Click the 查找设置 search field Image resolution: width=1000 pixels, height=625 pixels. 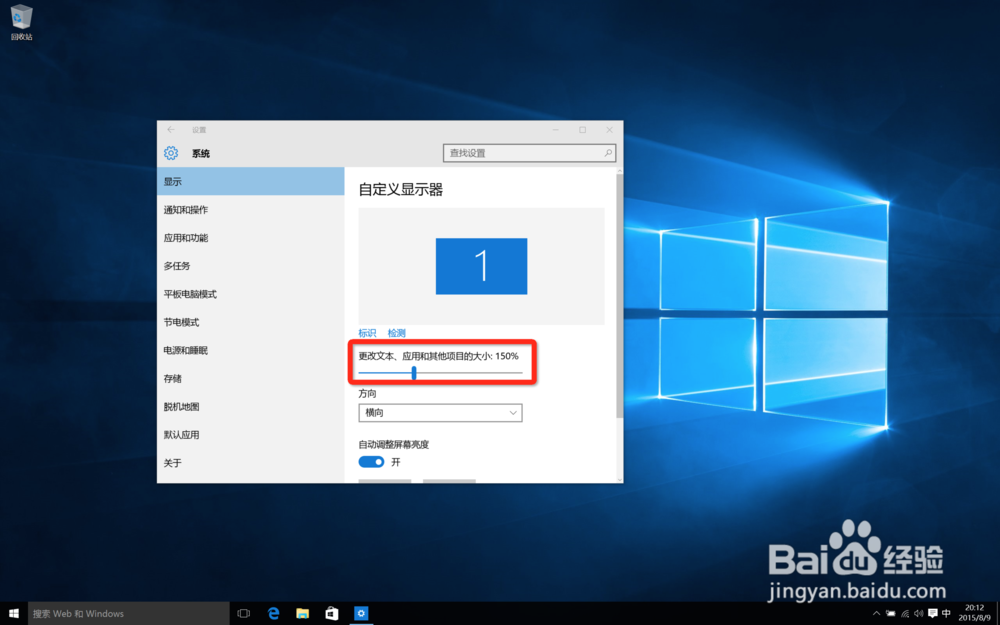[528, 152]
